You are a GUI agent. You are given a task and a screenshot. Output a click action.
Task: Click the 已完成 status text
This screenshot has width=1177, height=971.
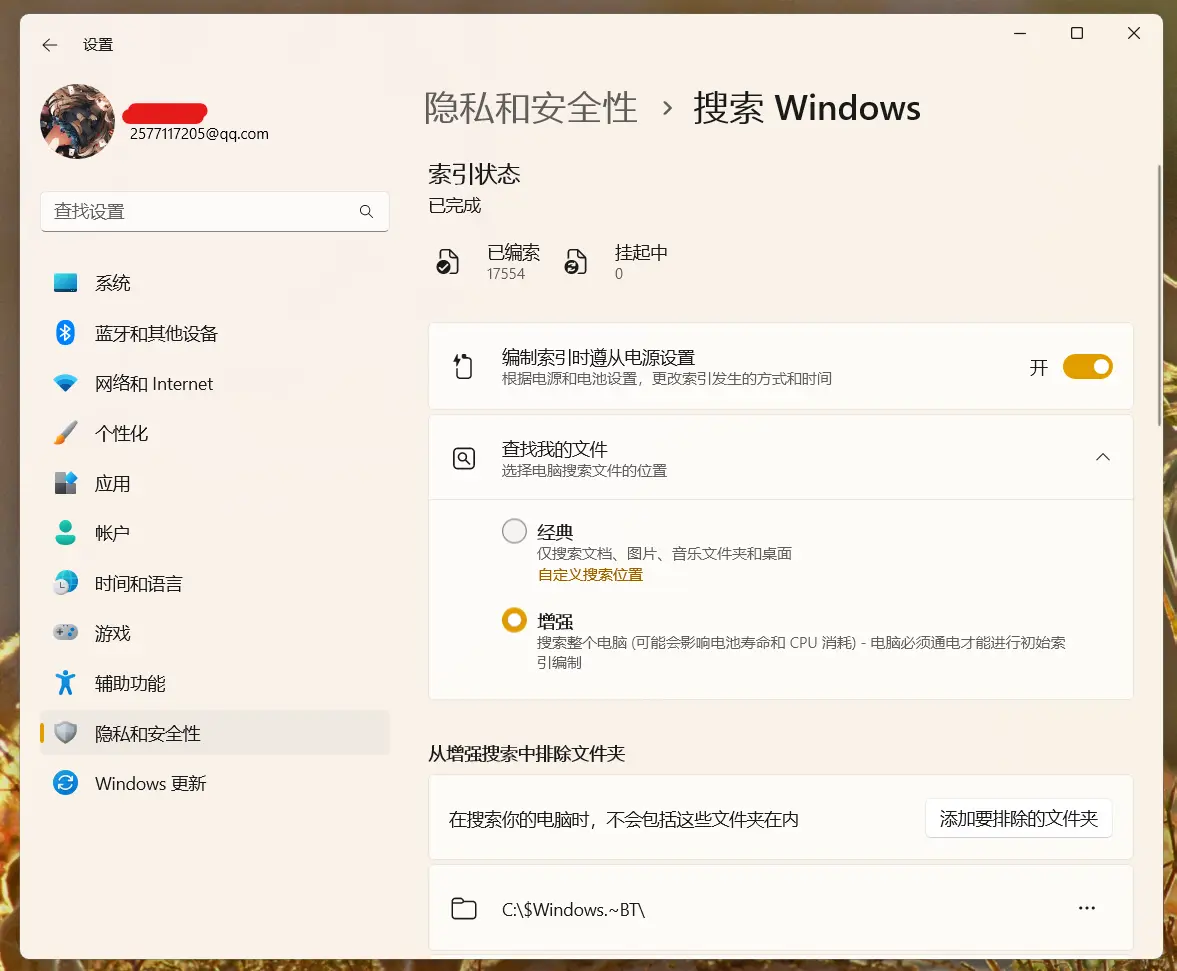pyautogui.click(x=454, y=206)
